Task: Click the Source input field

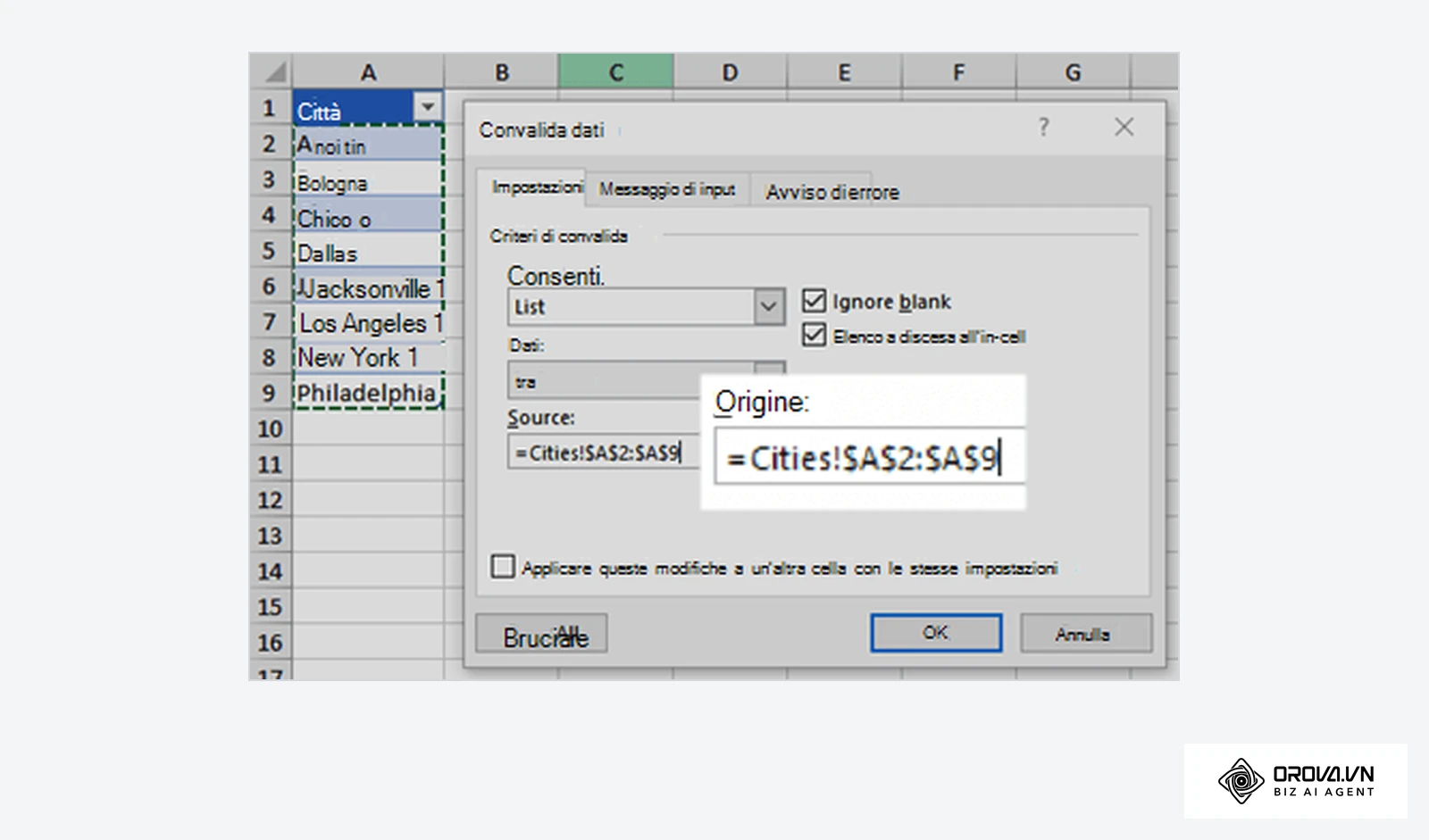Action: [604, 453]
